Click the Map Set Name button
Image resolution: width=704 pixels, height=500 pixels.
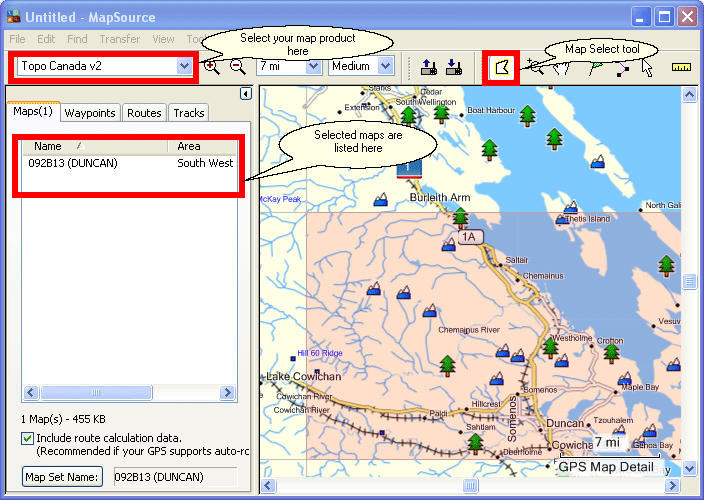62,477
